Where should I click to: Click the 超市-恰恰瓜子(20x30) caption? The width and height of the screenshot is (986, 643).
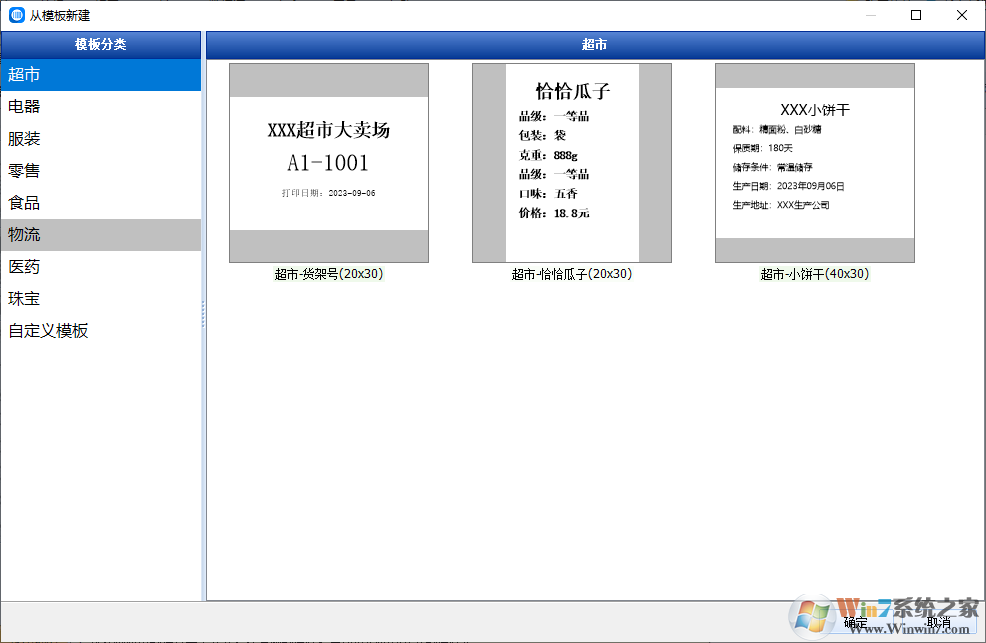click(572, 274)
